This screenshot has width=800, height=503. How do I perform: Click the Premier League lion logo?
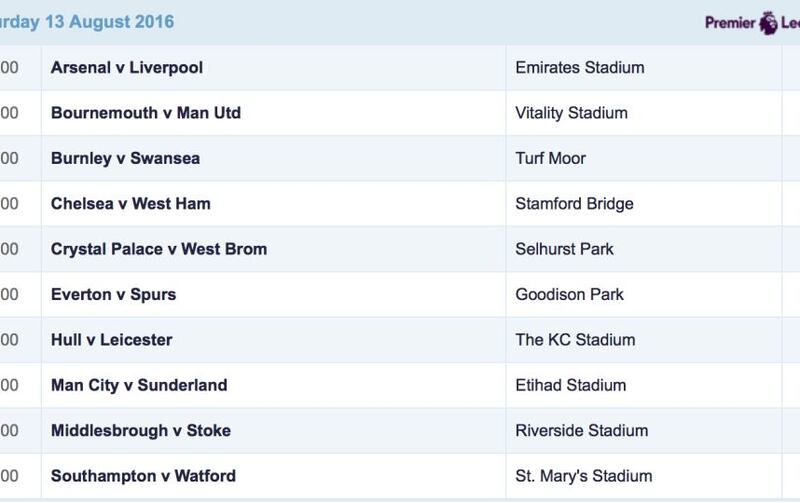(x=768, y=23)
